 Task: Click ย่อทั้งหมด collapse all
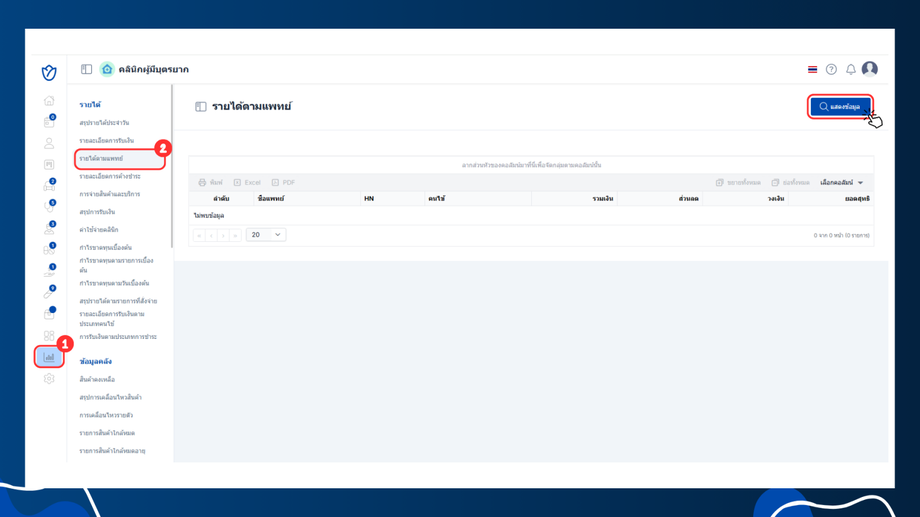click(x=790, y=183)
